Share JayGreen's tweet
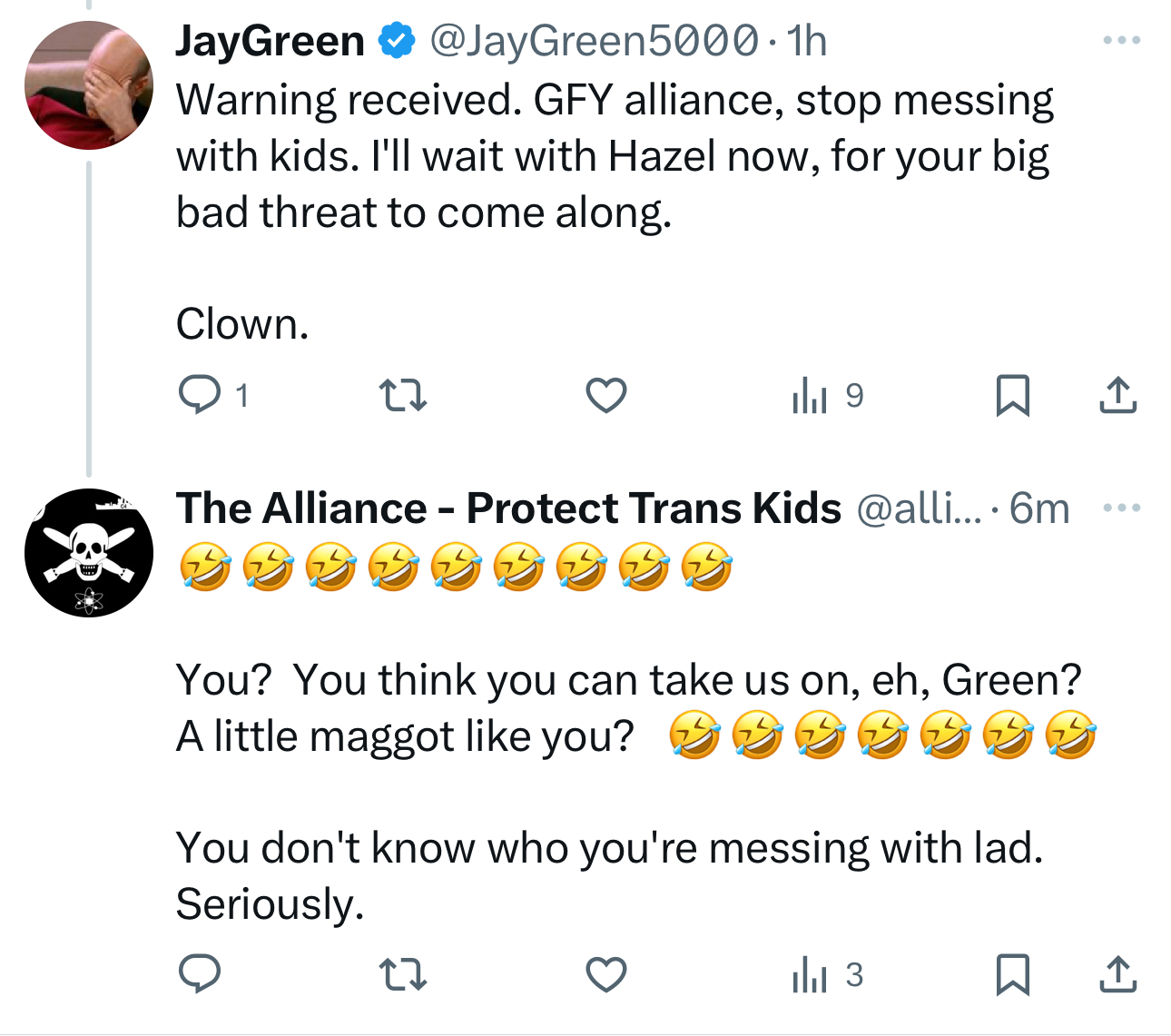The width and height of the screenshot is (1171, 1036). 1117,396
